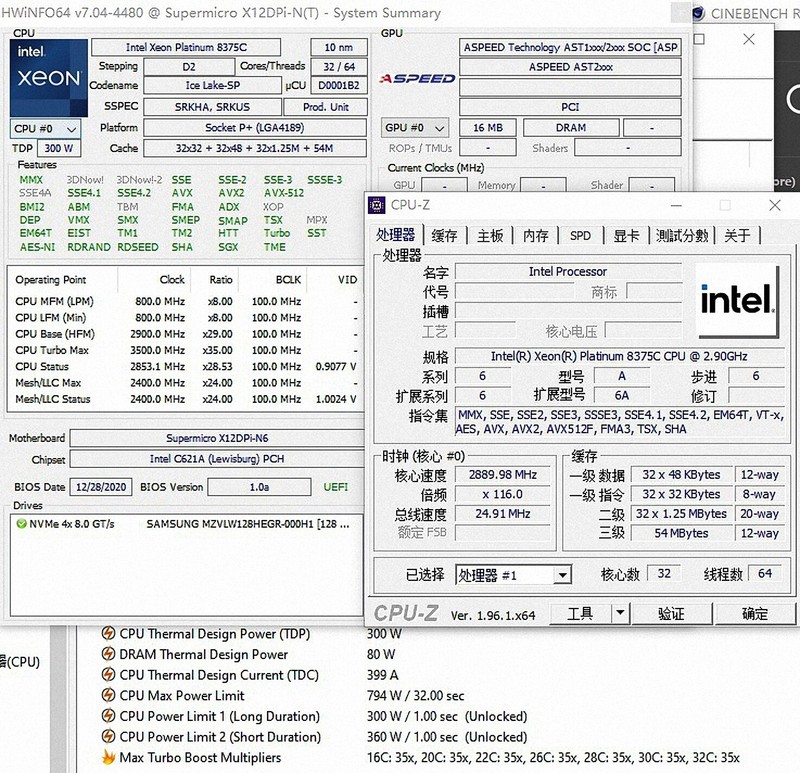
Task: Switch to the 缓存 tab in CPU-Z
Action: [x=444, y=236]
